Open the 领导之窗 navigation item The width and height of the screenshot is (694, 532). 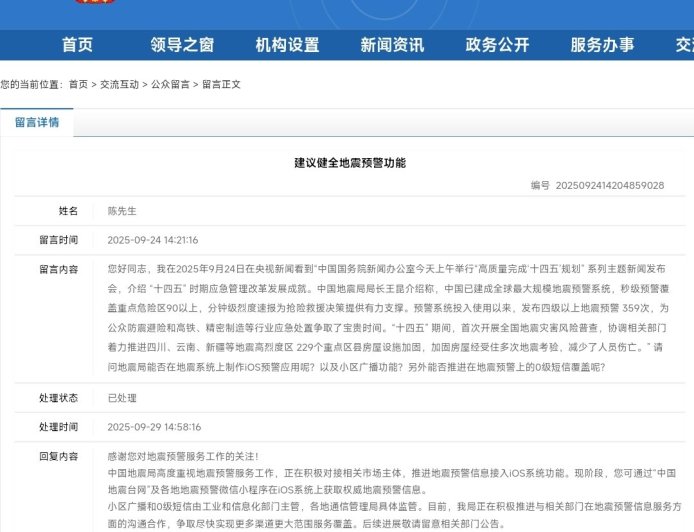point(182,45)
